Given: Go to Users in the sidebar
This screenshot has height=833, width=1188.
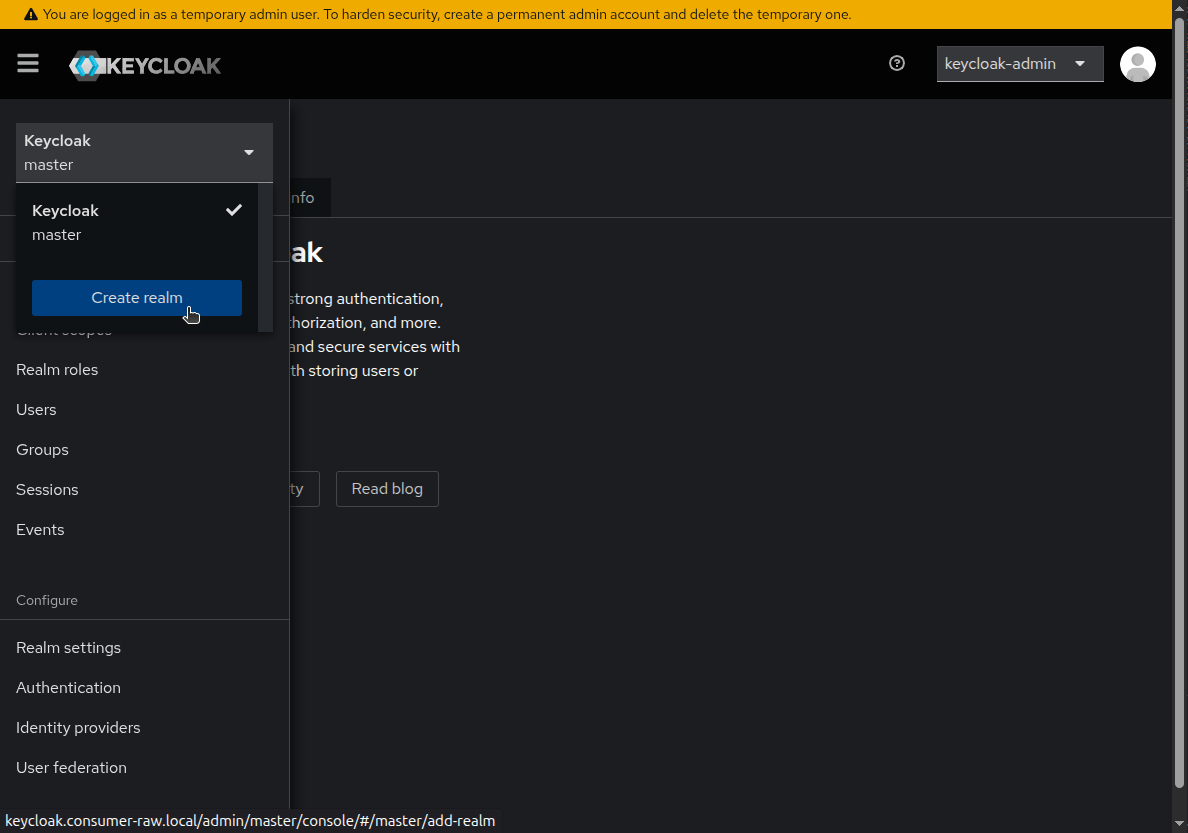Looking at the screenshot, I should pyautogui.click(x=36, y=410).
